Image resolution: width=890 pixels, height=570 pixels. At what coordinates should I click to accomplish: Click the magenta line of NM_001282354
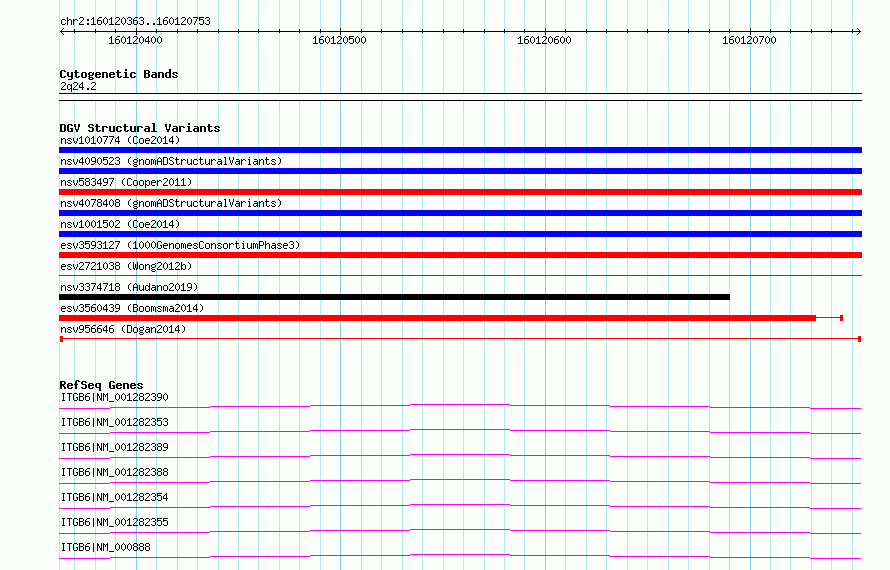(x=460, y=506)
